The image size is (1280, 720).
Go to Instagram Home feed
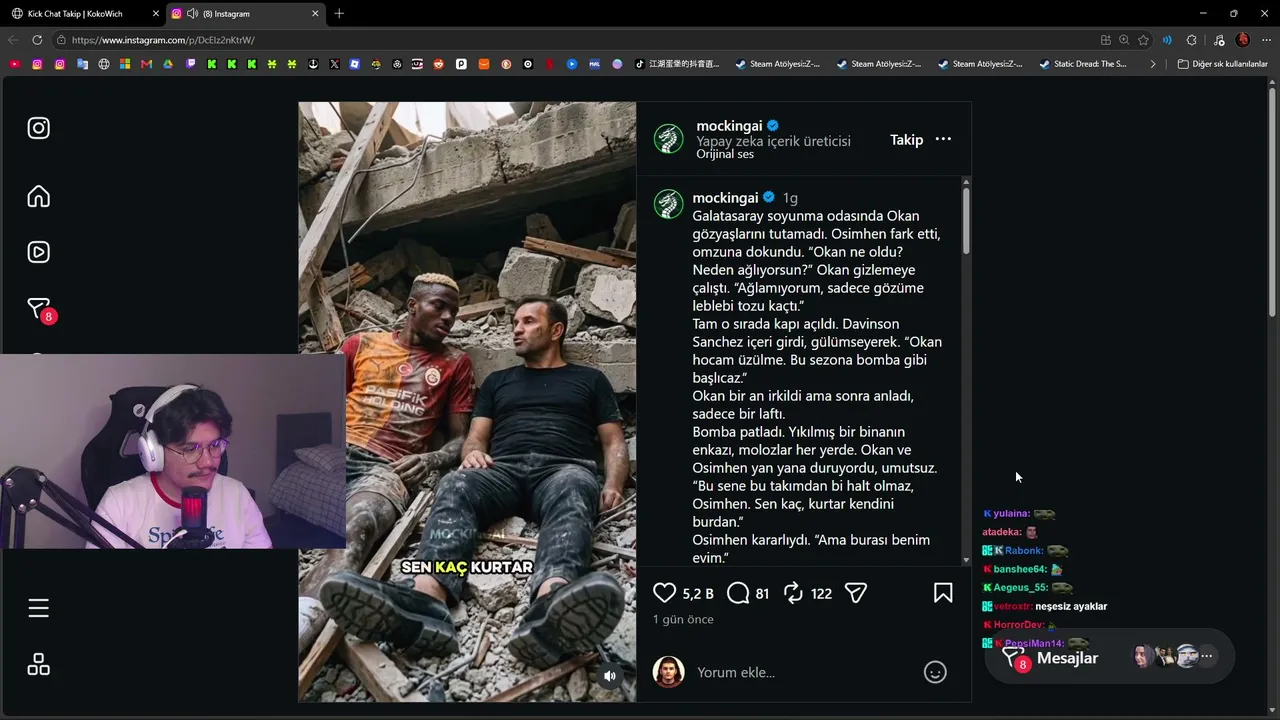point(38,196)
